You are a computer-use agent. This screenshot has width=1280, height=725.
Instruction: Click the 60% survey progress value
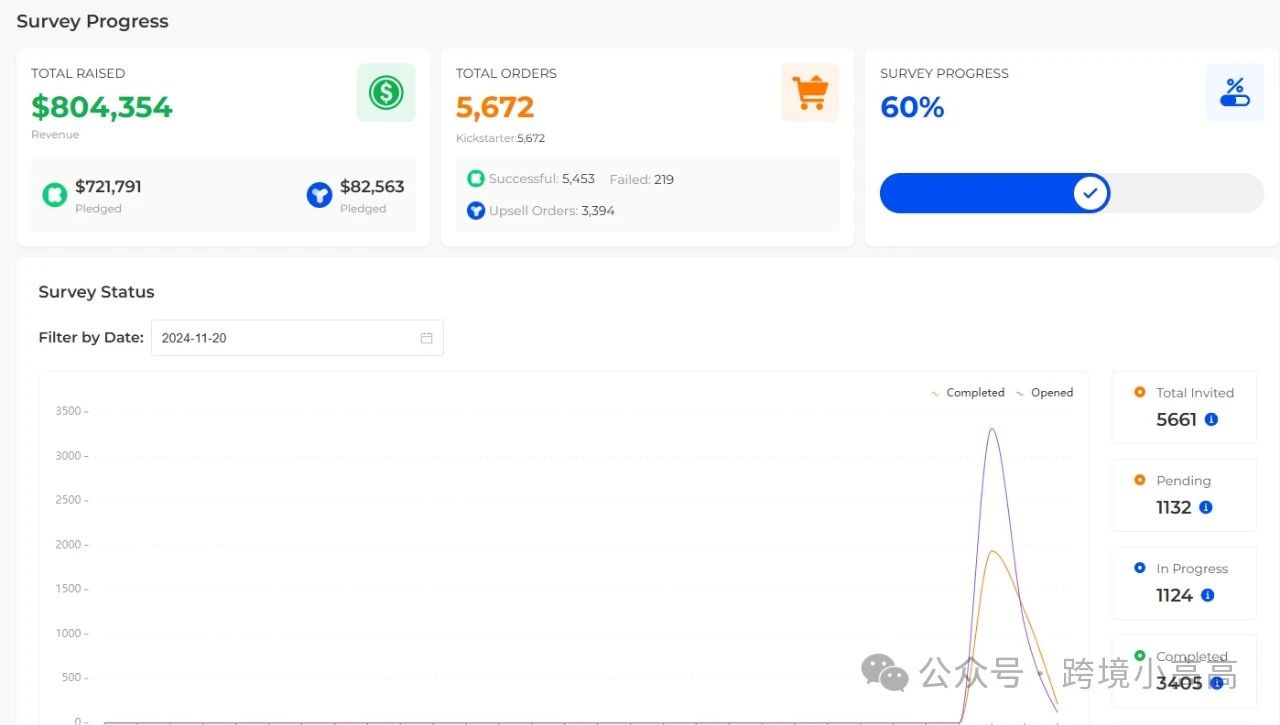pyautogui.click(x=912, y=107)
